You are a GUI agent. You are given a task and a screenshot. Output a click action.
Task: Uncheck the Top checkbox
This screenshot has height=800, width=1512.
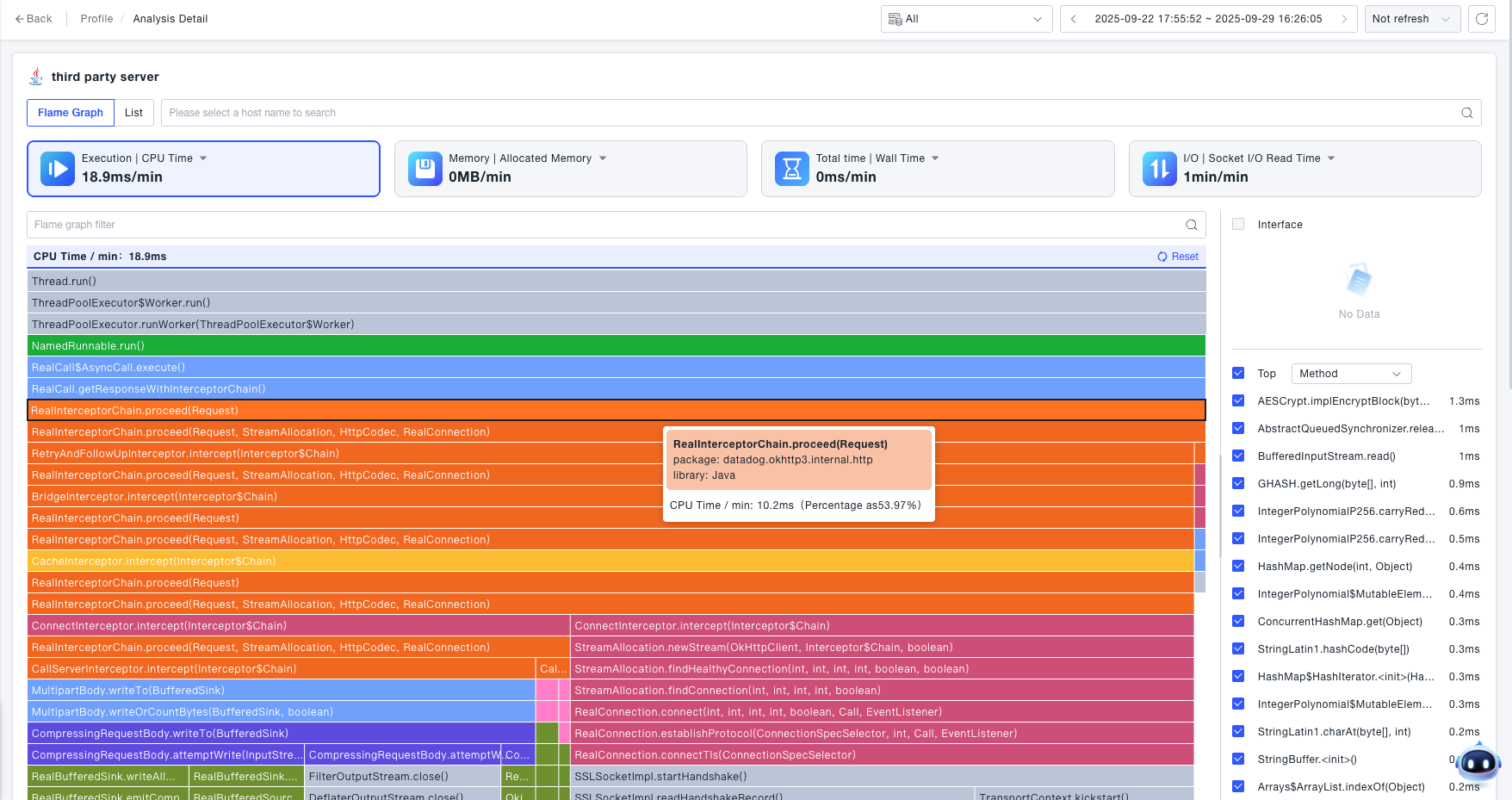point(1238,374)
